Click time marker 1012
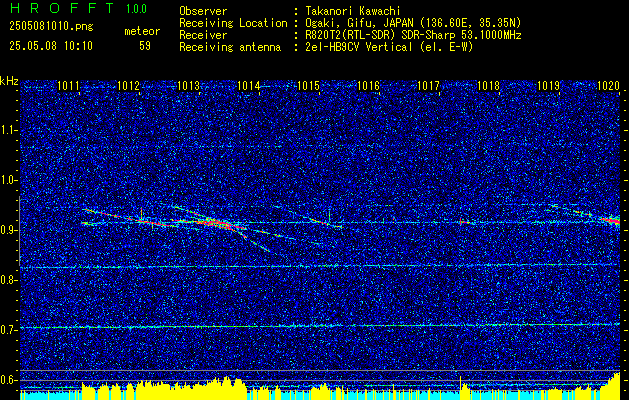The image size is (629, 400). (x=128, y=85)
